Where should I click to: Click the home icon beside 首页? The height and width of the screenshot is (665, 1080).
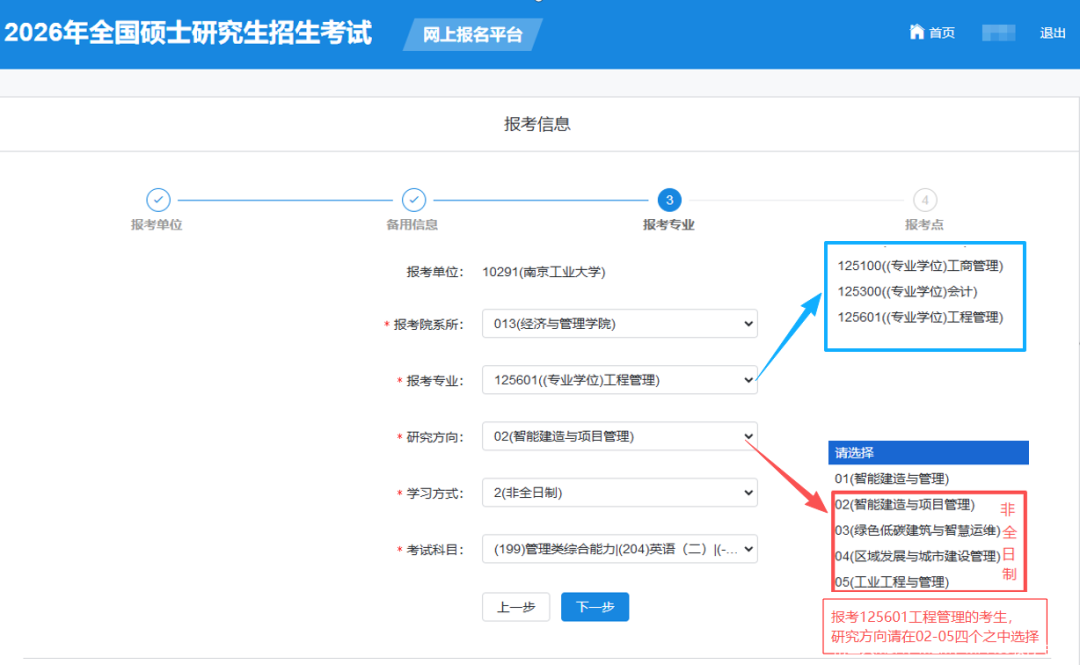(917, 32)
